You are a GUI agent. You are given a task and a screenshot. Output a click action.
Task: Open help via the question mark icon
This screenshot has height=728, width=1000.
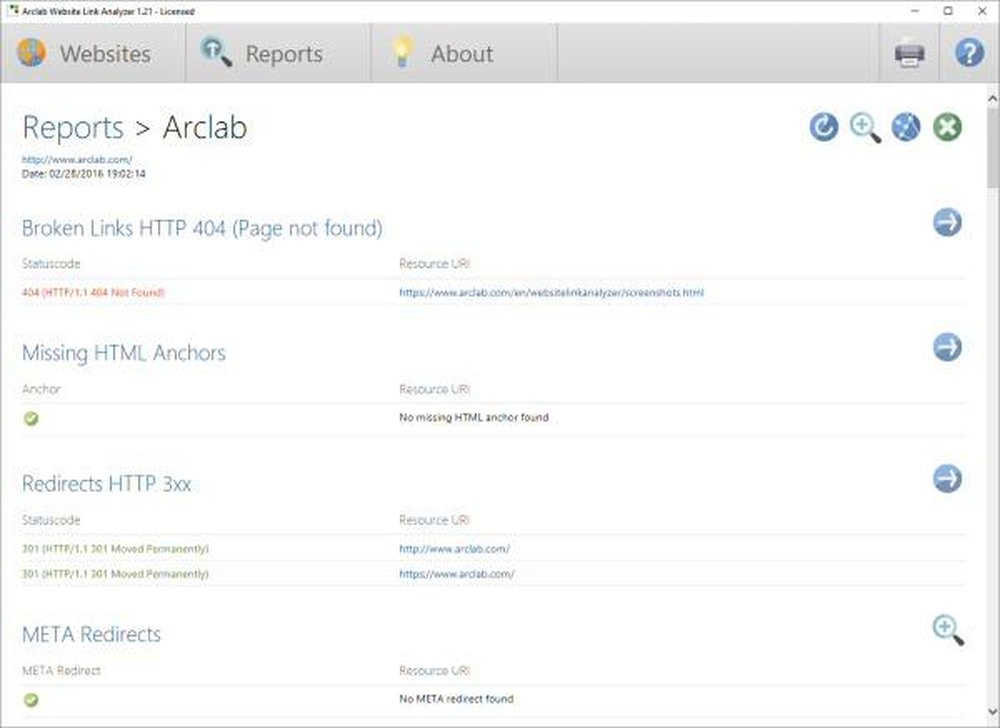969,54
